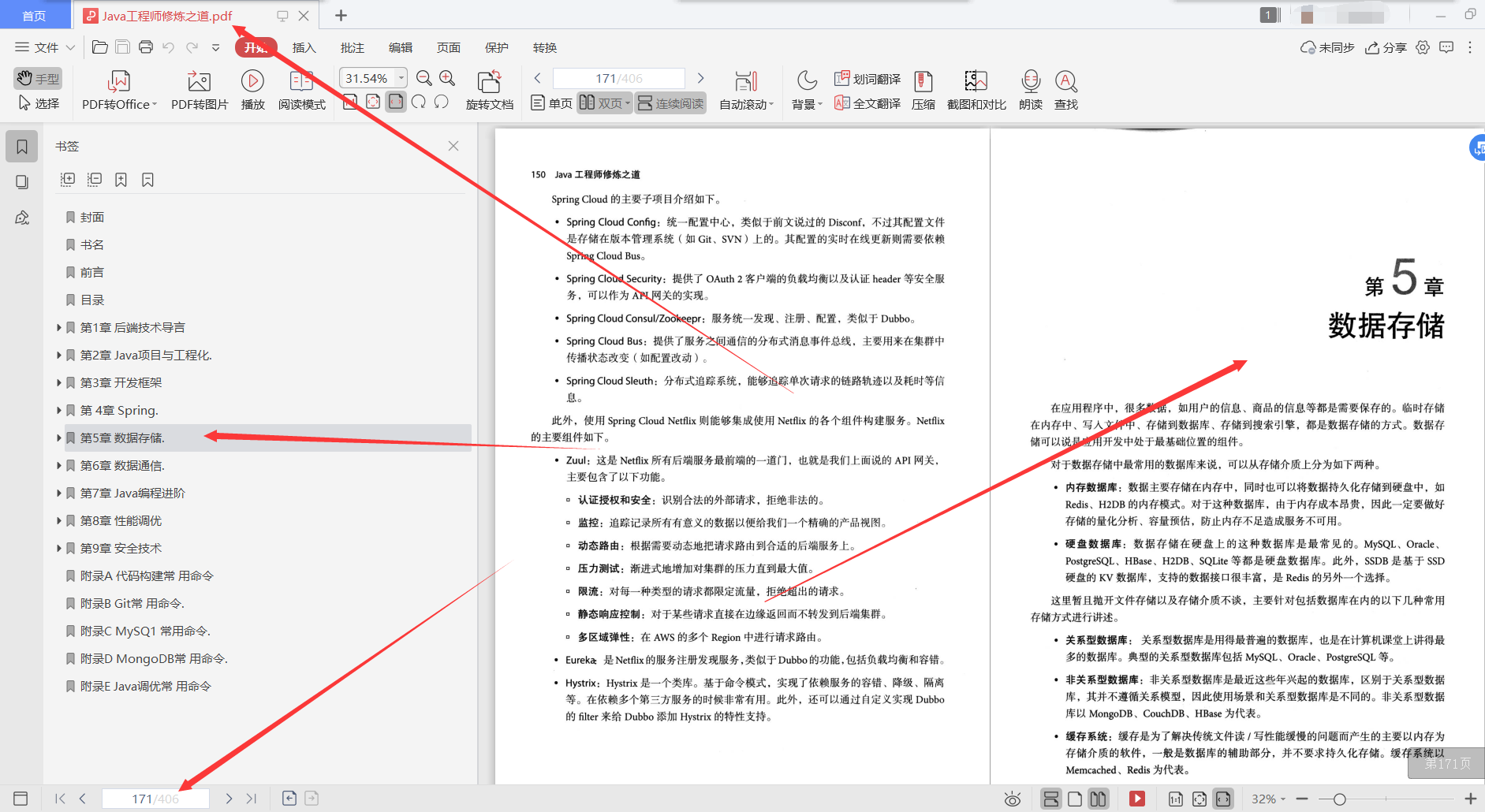
Task: Click red play button in status bar
Action: (x=1136, y=799)
